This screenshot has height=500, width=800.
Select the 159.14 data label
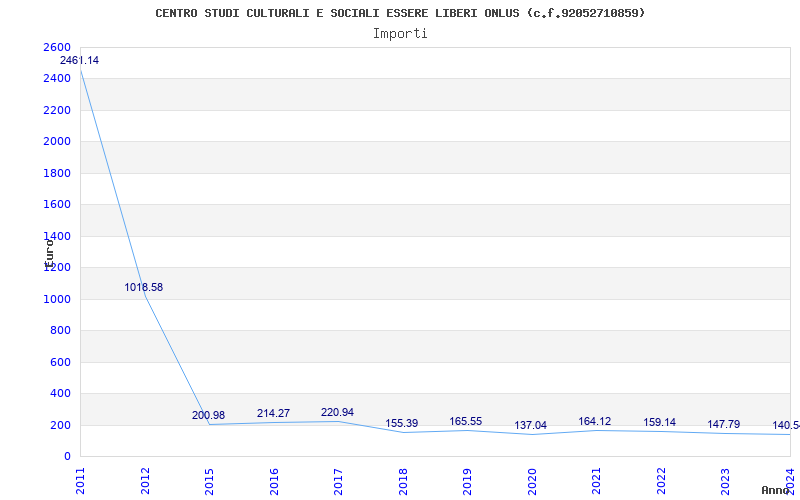click(x=659, y=423)
